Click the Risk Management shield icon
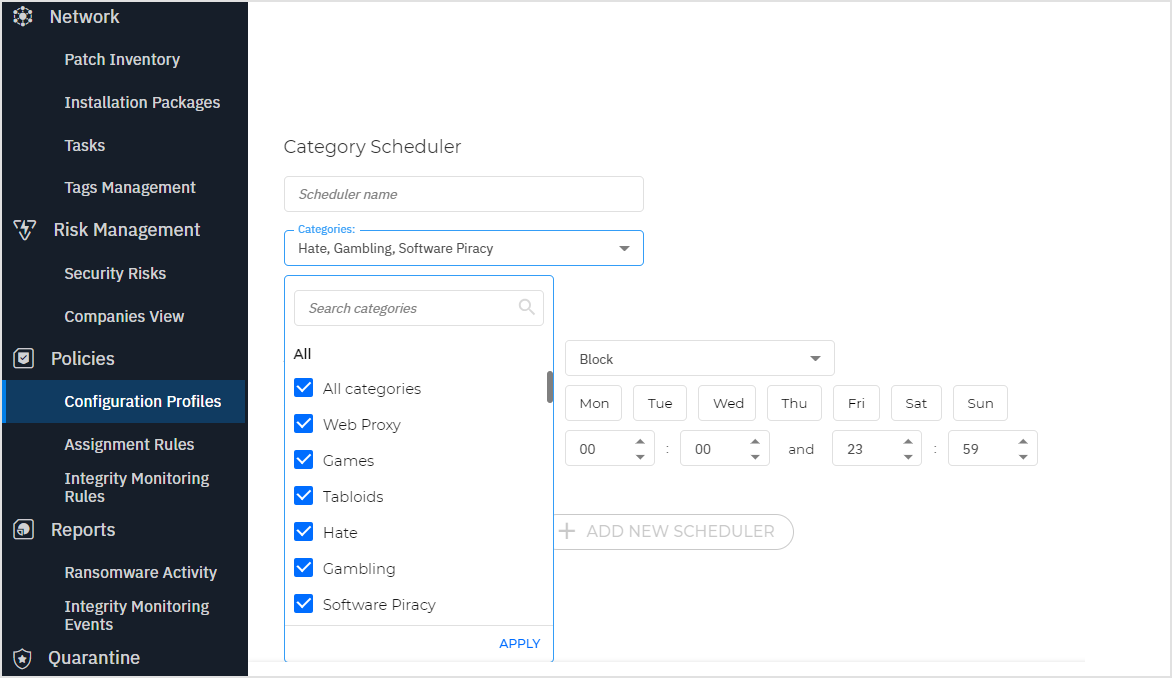 (22, 229)
